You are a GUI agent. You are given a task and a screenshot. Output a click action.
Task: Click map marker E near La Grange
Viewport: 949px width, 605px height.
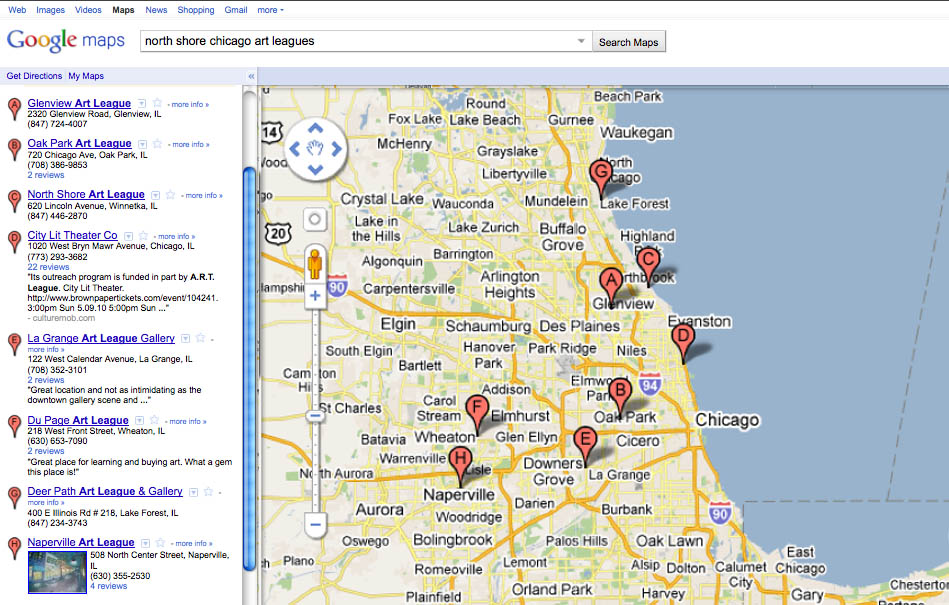click(585, 445)
